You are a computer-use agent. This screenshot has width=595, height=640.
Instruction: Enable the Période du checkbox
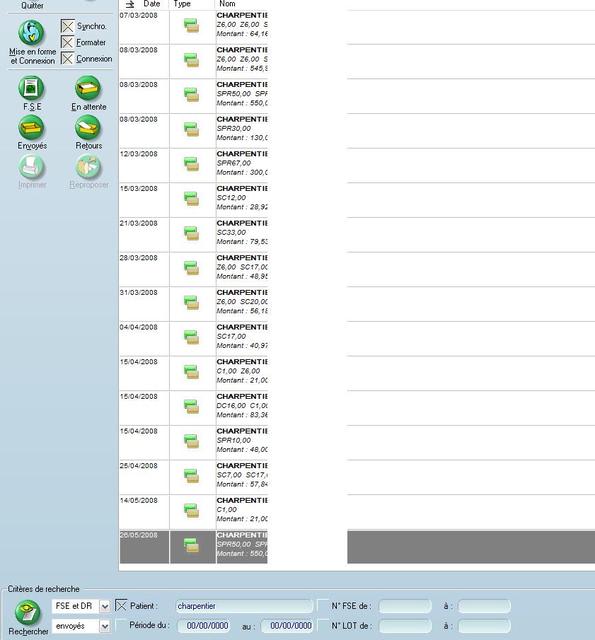click(x=121, y=625)
